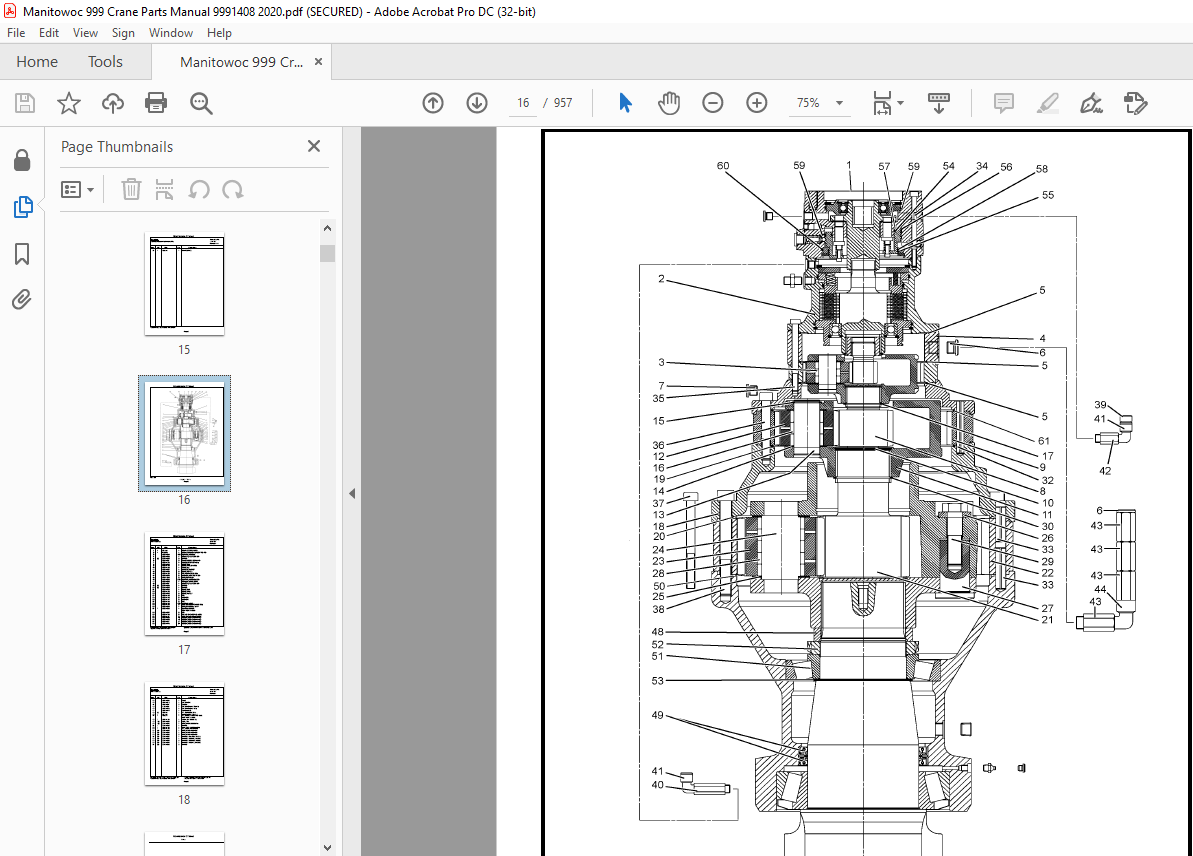1193x856 pixels.
Task: Toggle Page Thumbnails sidebar icon
Action: pos(22,207)
